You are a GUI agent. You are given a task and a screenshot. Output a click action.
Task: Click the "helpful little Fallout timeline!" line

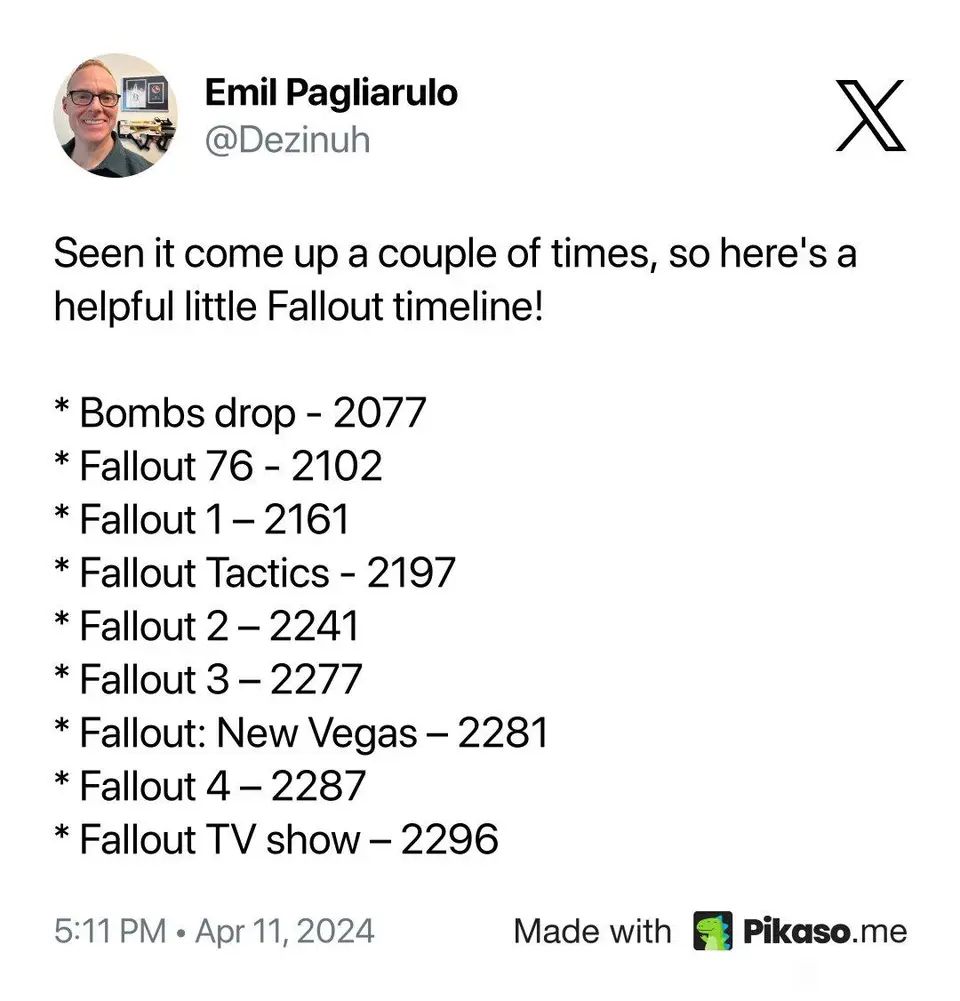[298, 306]
